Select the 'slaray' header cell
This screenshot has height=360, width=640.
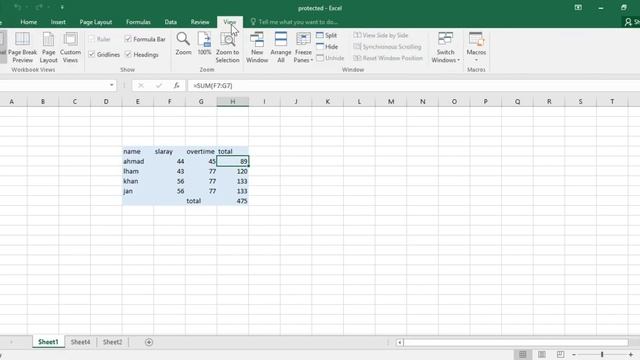[x=169, y=151]
